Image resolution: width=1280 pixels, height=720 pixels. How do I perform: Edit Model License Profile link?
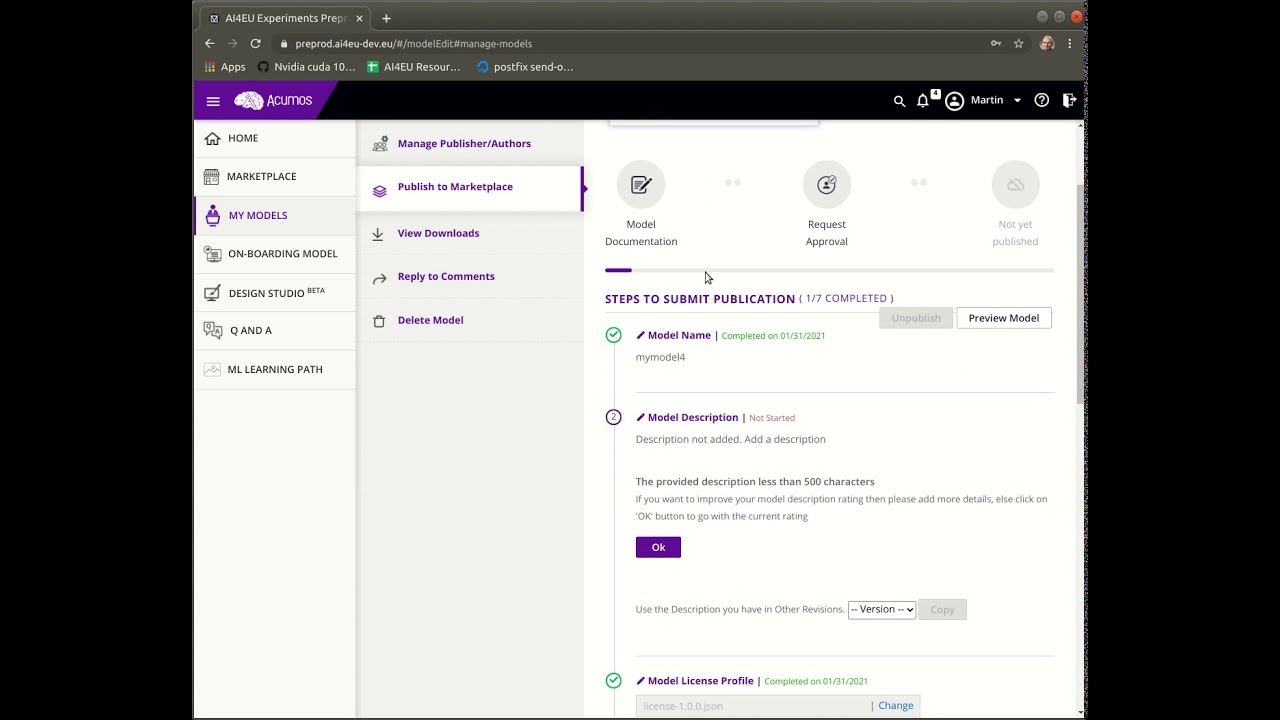point(695,681)
